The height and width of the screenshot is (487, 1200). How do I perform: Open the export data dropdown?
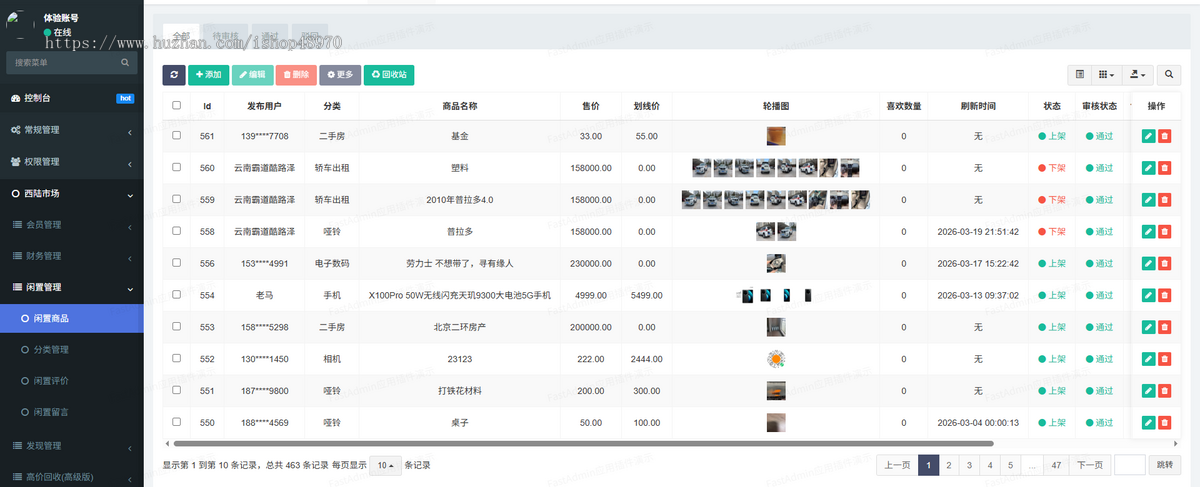click(x=1137, y=74)
